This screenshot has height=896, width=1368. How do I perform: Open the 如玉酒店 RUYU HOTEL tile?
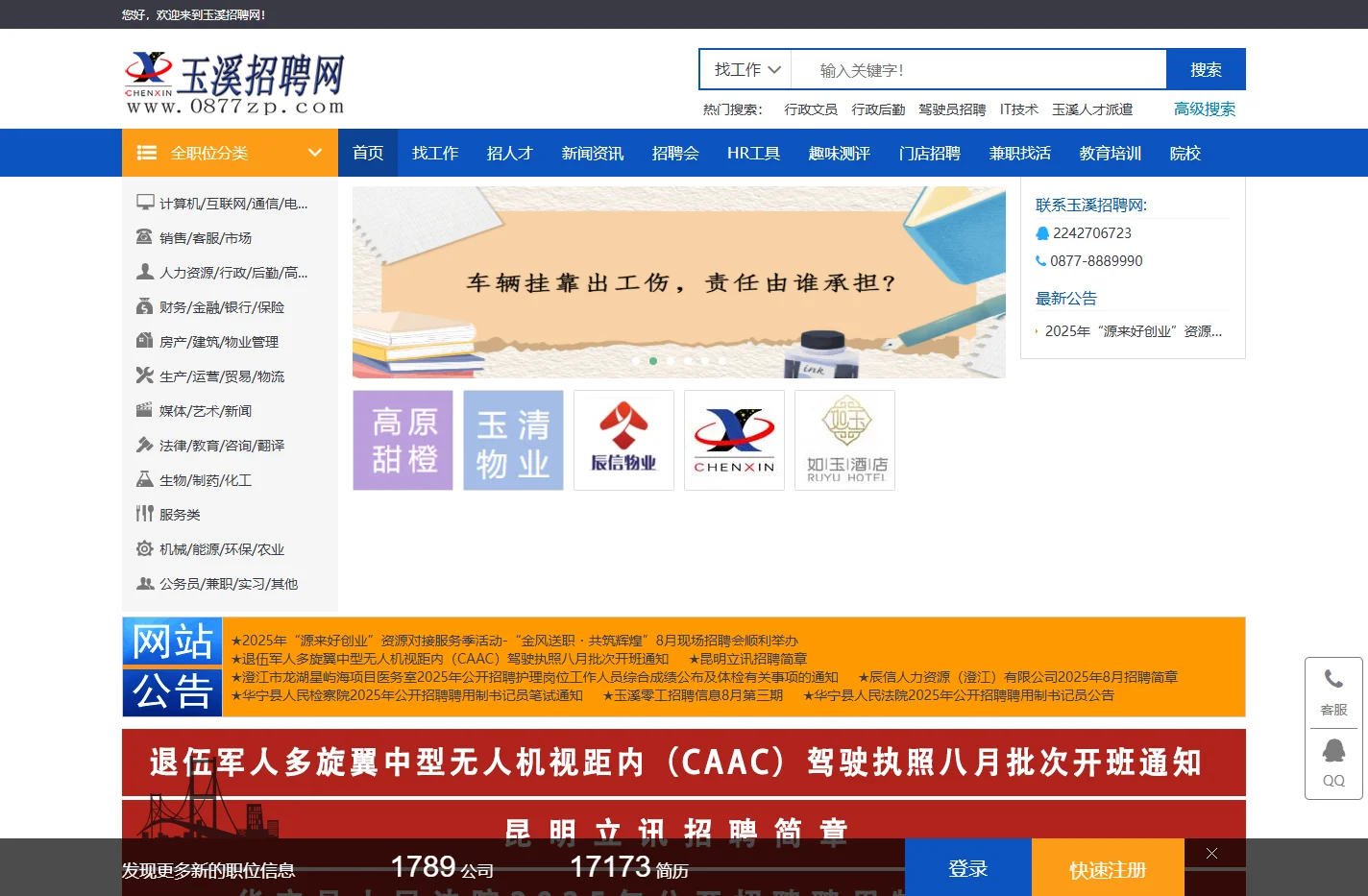(x=844, y=441)
